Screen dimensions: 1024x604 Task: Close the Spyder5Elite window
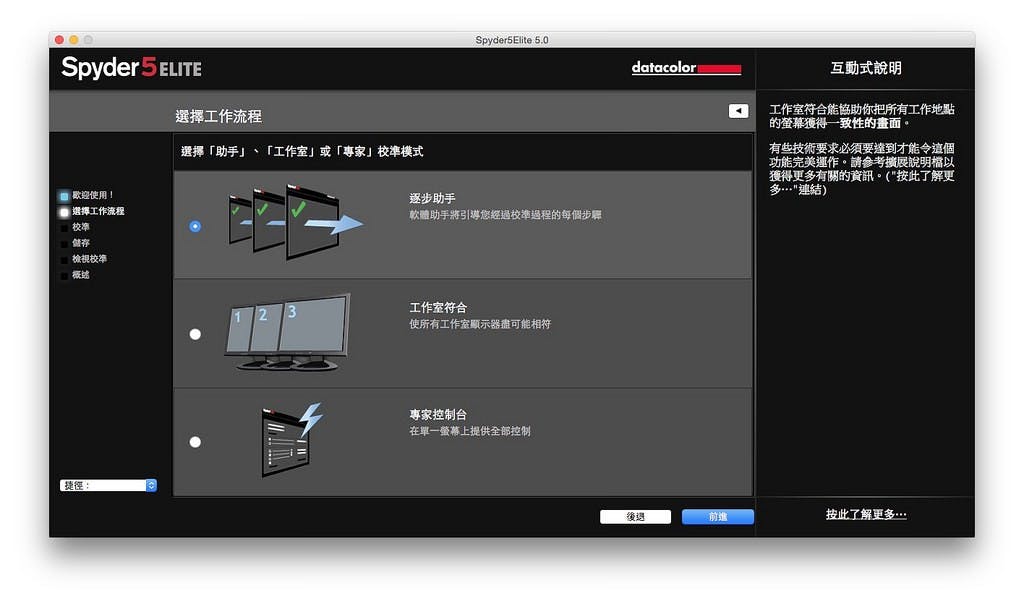59,40
